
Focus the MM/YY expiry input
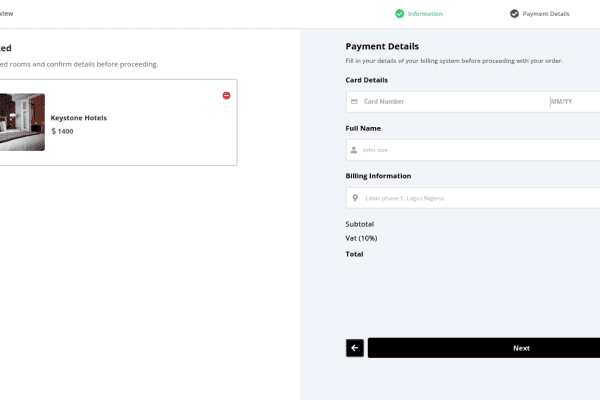575,101
